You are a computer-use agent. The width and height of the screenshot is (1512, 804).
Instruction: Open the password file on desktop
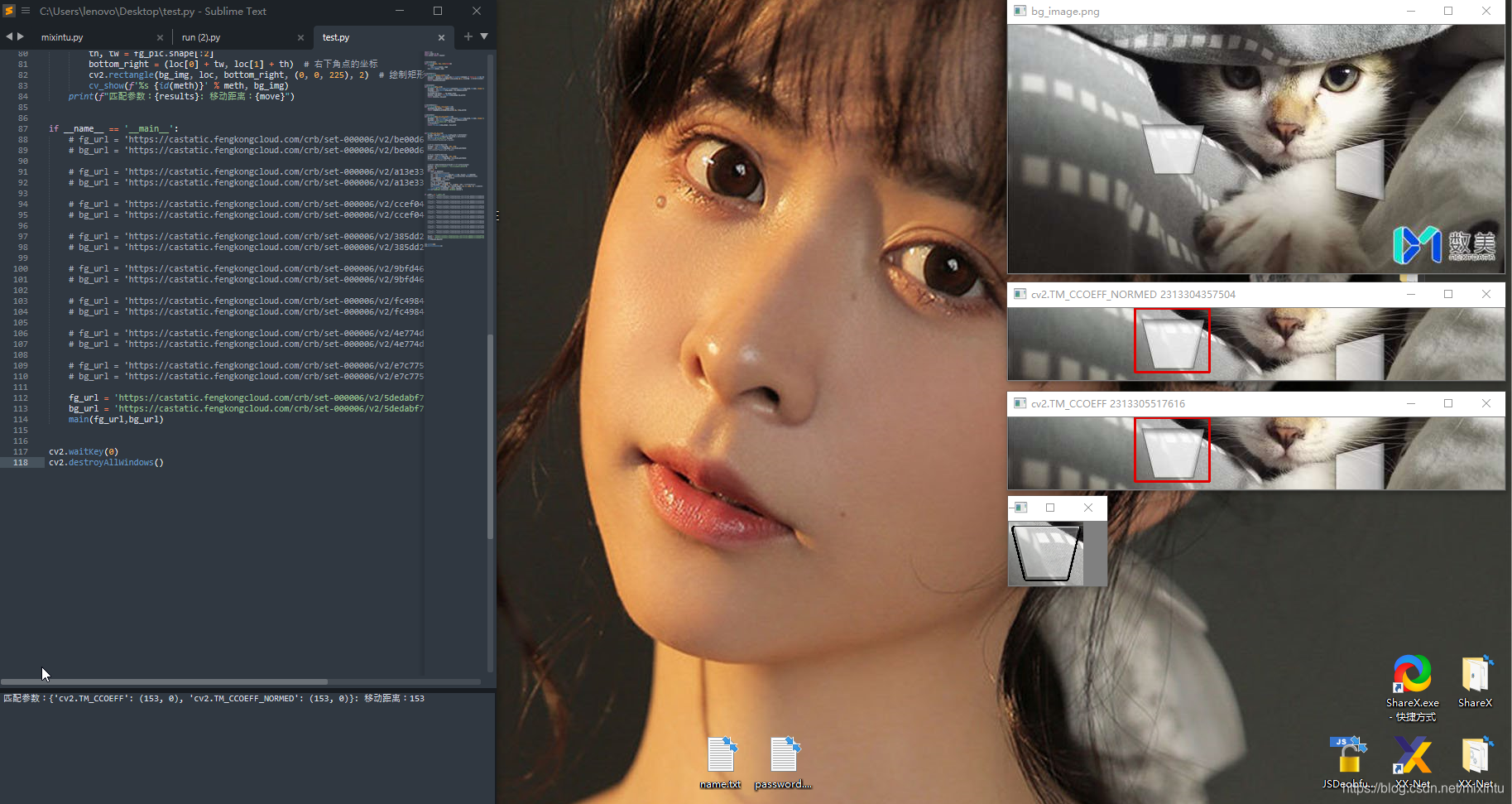(783, 763)
